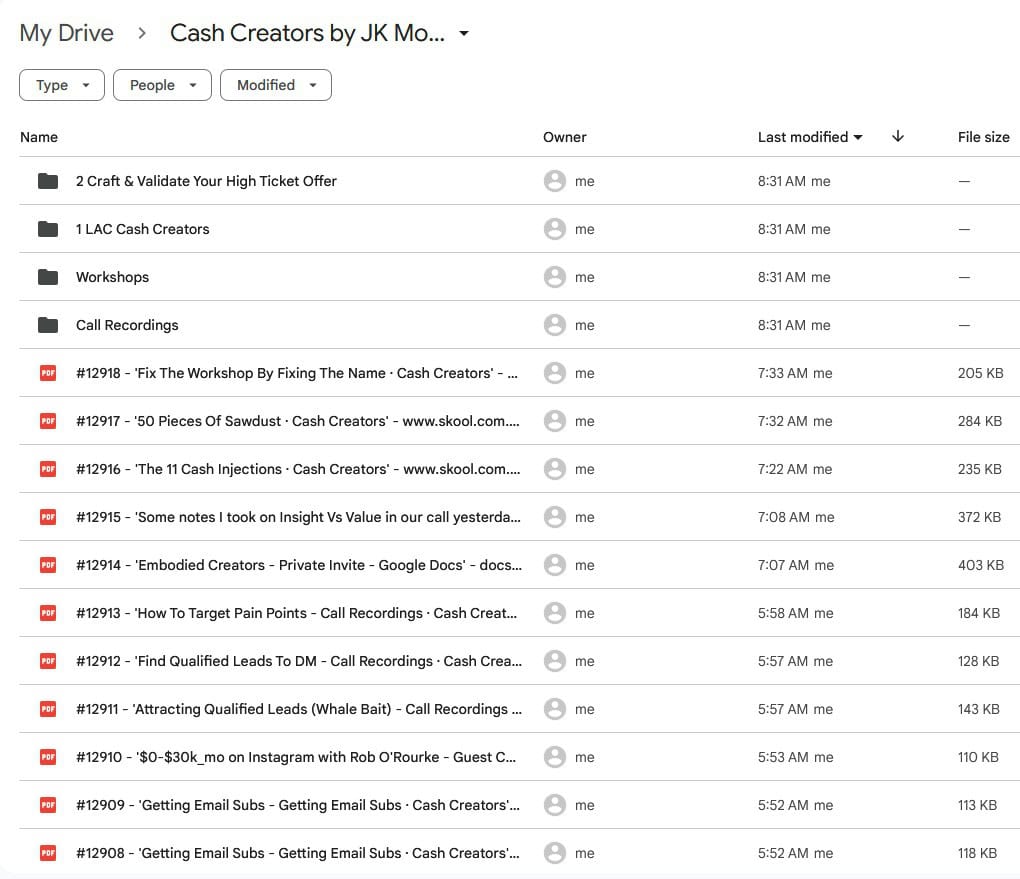
Task: Open the People filter dropdown
Action: point(162,85)
